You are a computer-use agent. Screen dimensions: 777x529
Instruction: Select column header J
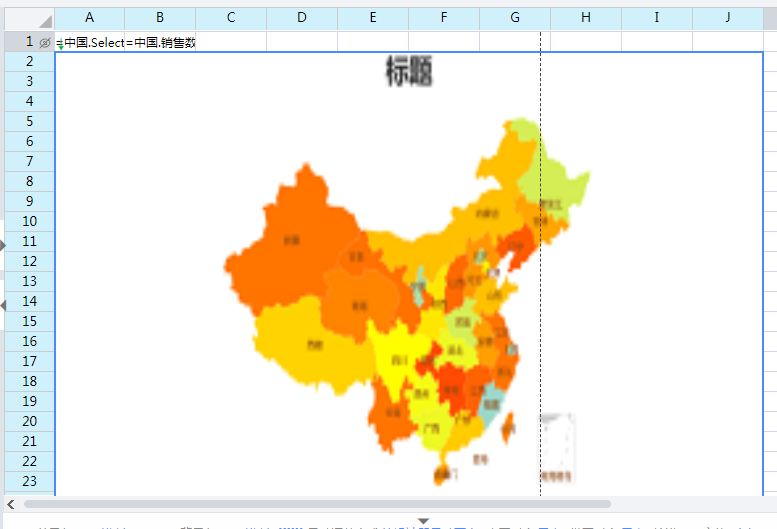tap(728, 18)
